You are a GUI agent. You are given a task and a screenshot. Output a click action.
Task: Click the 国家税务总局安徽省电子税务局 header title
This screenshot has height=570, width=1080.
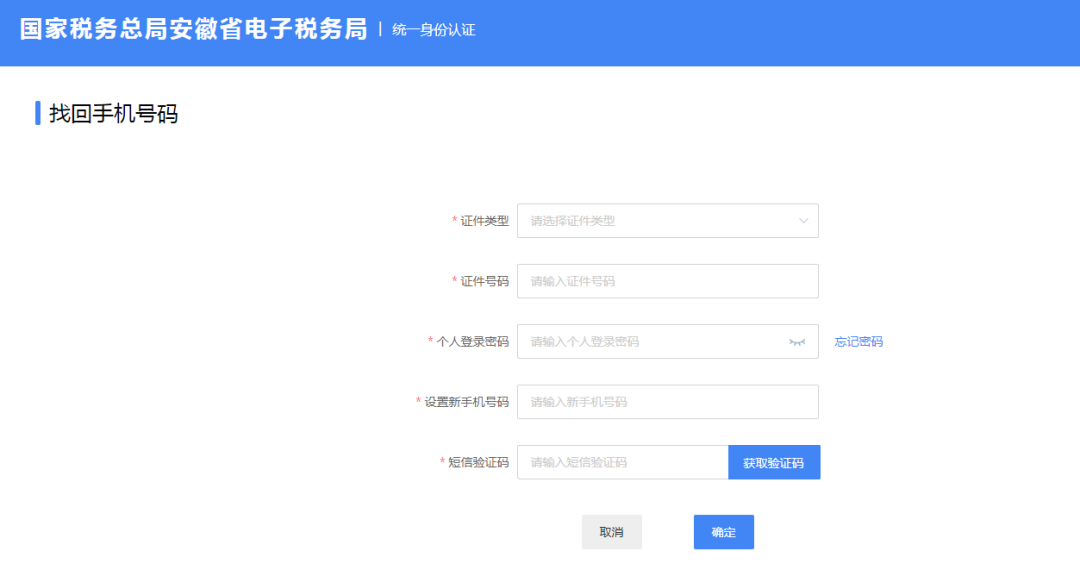click(x=194, y=29)
